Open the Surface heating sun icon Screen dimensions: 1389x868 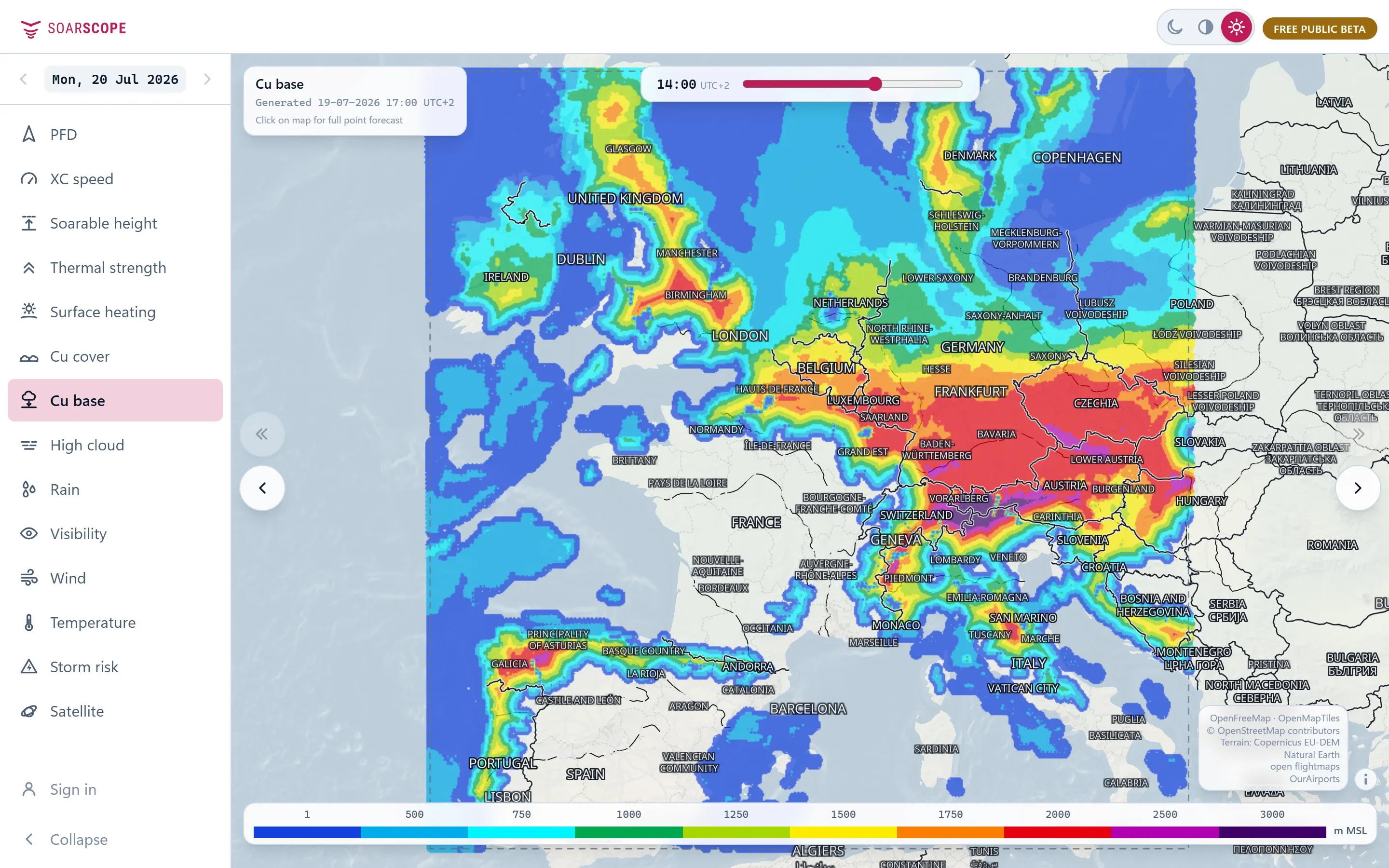29,312
